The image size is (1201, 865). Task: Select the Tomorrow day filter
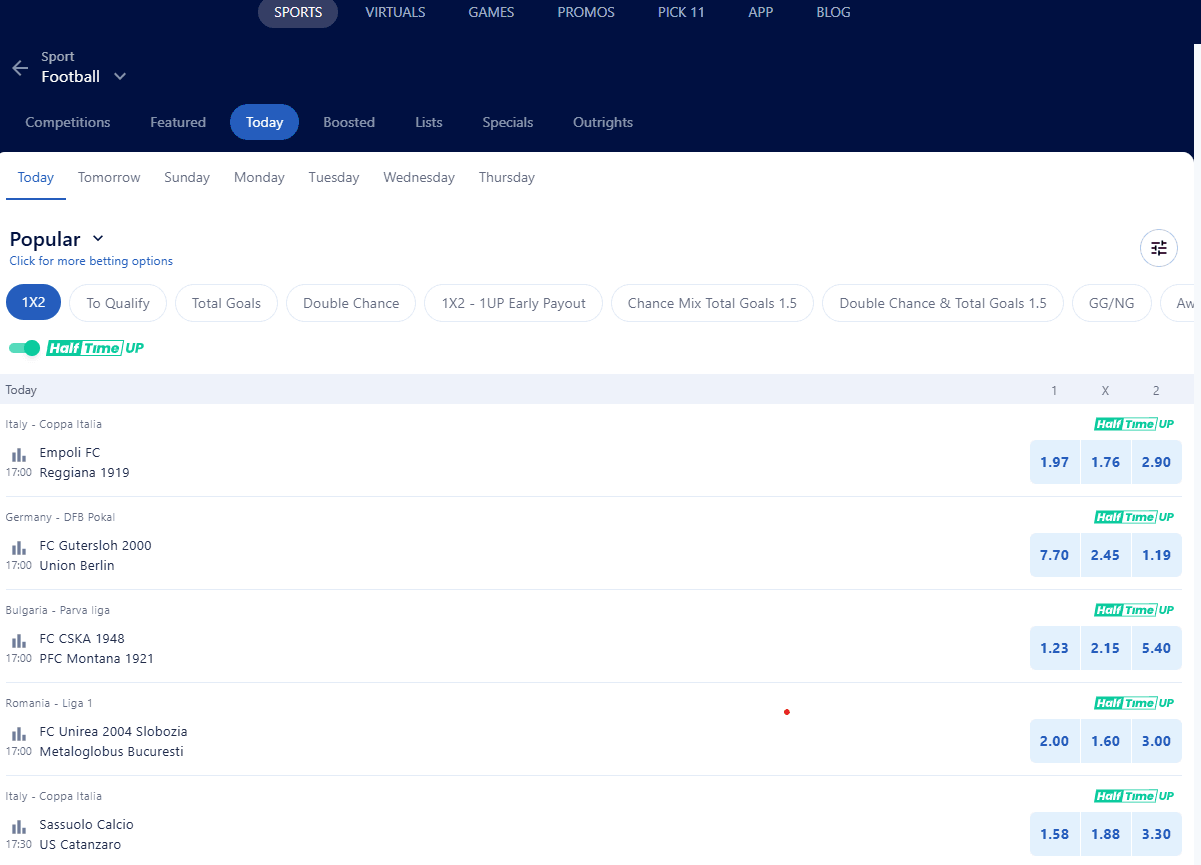[109, 177]
